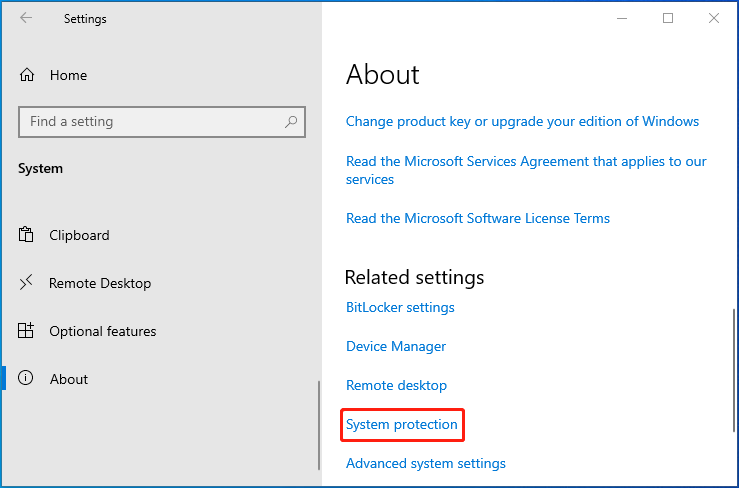The image size is (739, 488).
Task: Open Remote Desktop settings page
Action: coord(100,283)
